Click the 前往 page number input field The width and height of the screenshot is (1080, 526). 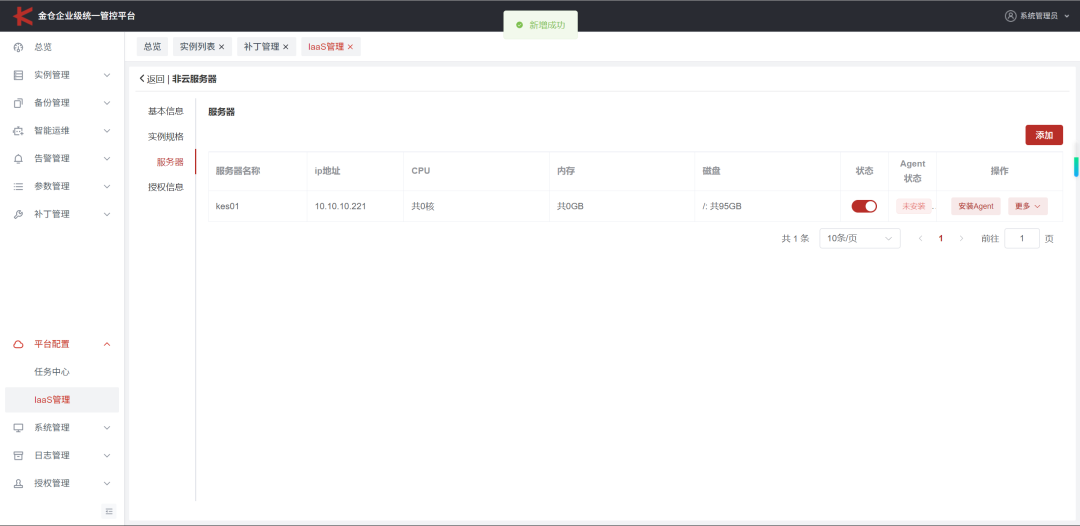1022,238
